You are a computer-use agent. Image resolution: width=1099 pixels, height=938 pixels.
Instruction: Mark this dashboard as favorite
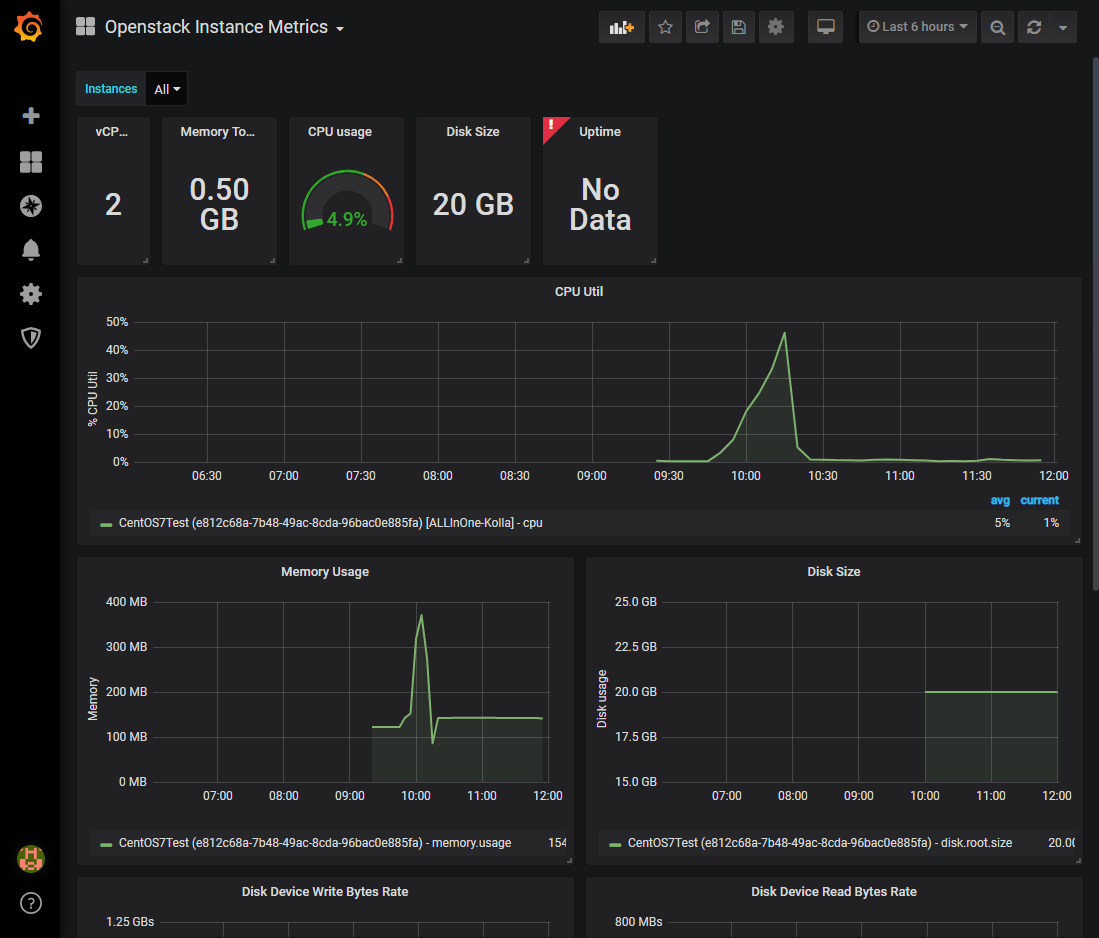tap(665, 27)
